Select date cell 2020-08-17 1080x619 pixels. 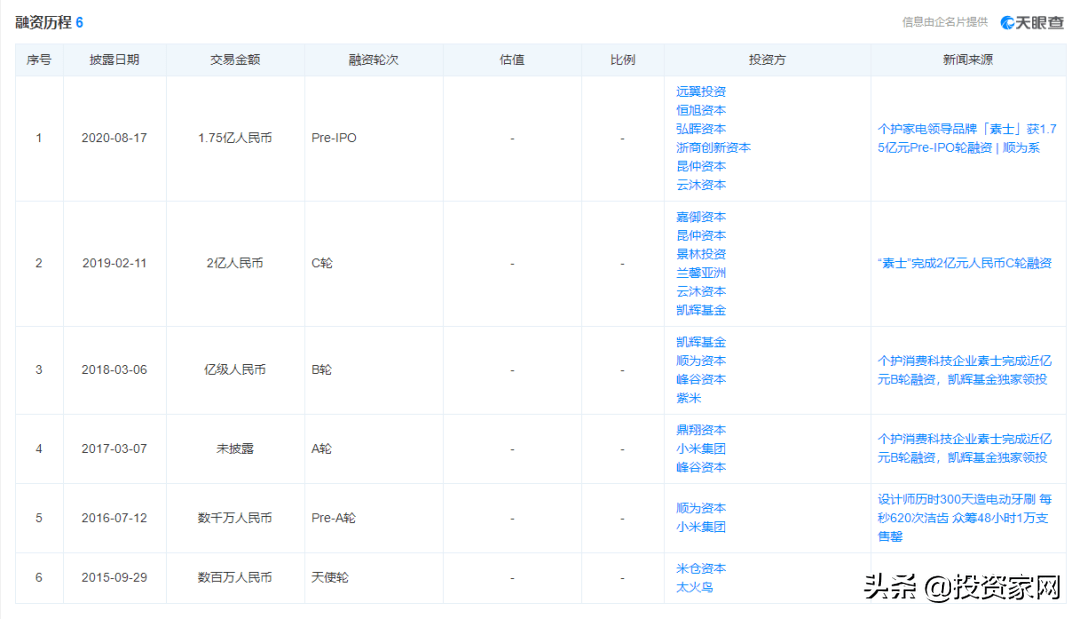[114, 138]
